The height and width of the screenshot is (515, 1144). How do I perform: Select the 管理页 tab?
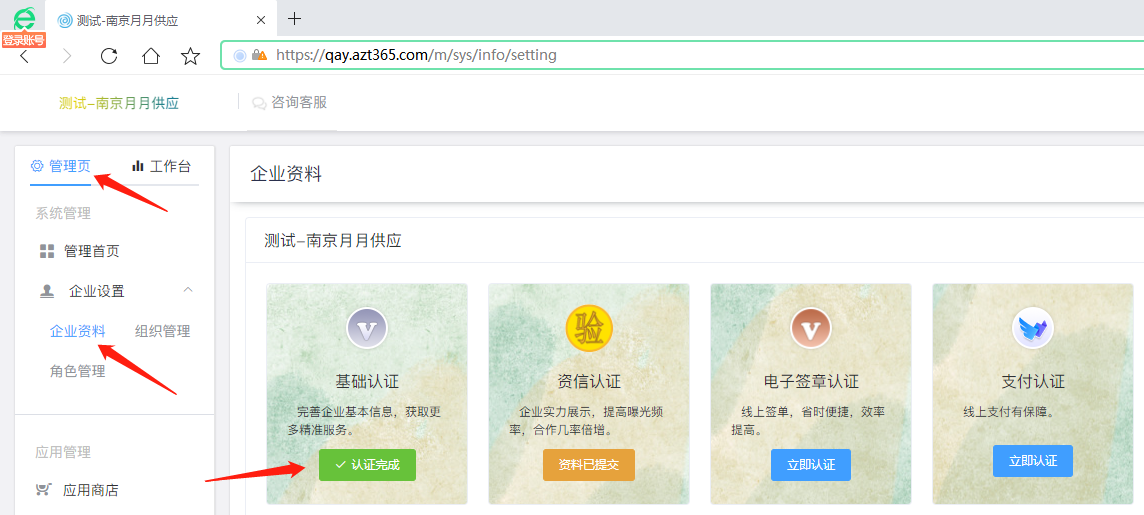point(61,166)
